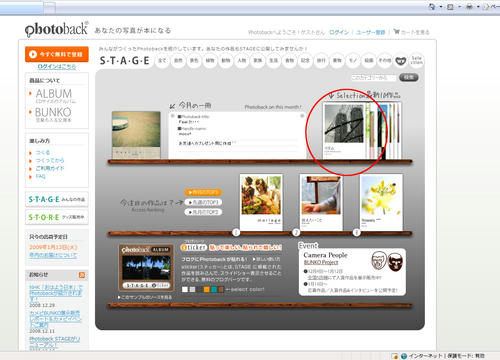Viewport: 500px width, 360px height.
Task: Choose the orange sticker color swatch
Action: (x=207, y=289)
